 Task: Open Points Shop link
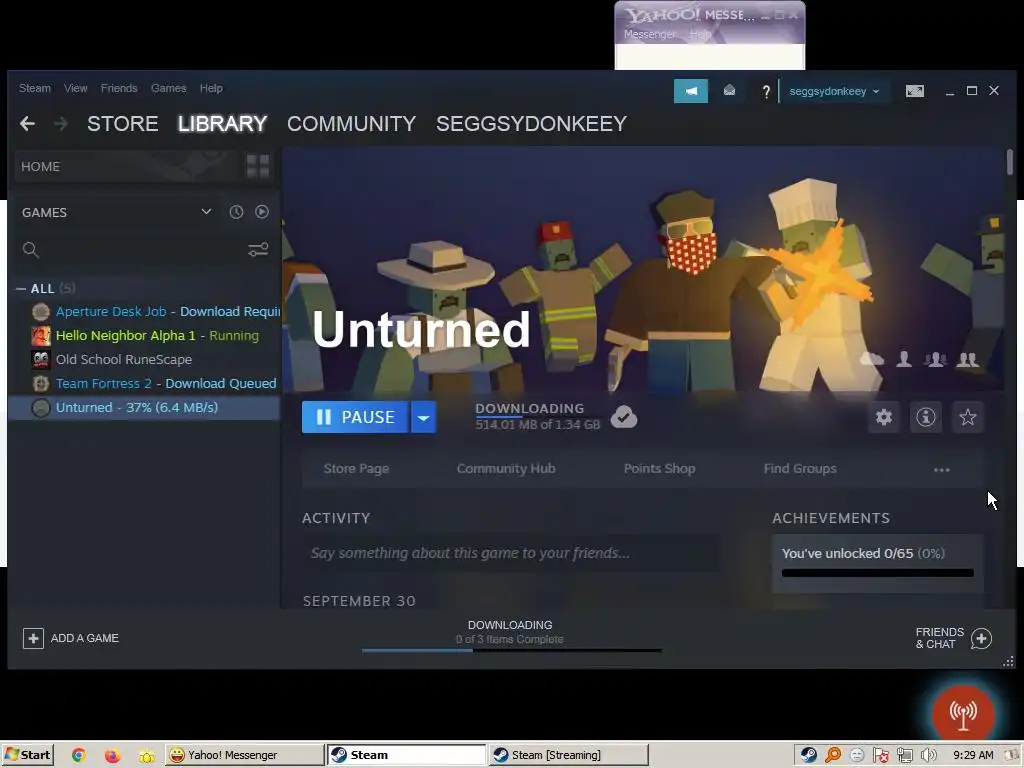click(660, 468)
